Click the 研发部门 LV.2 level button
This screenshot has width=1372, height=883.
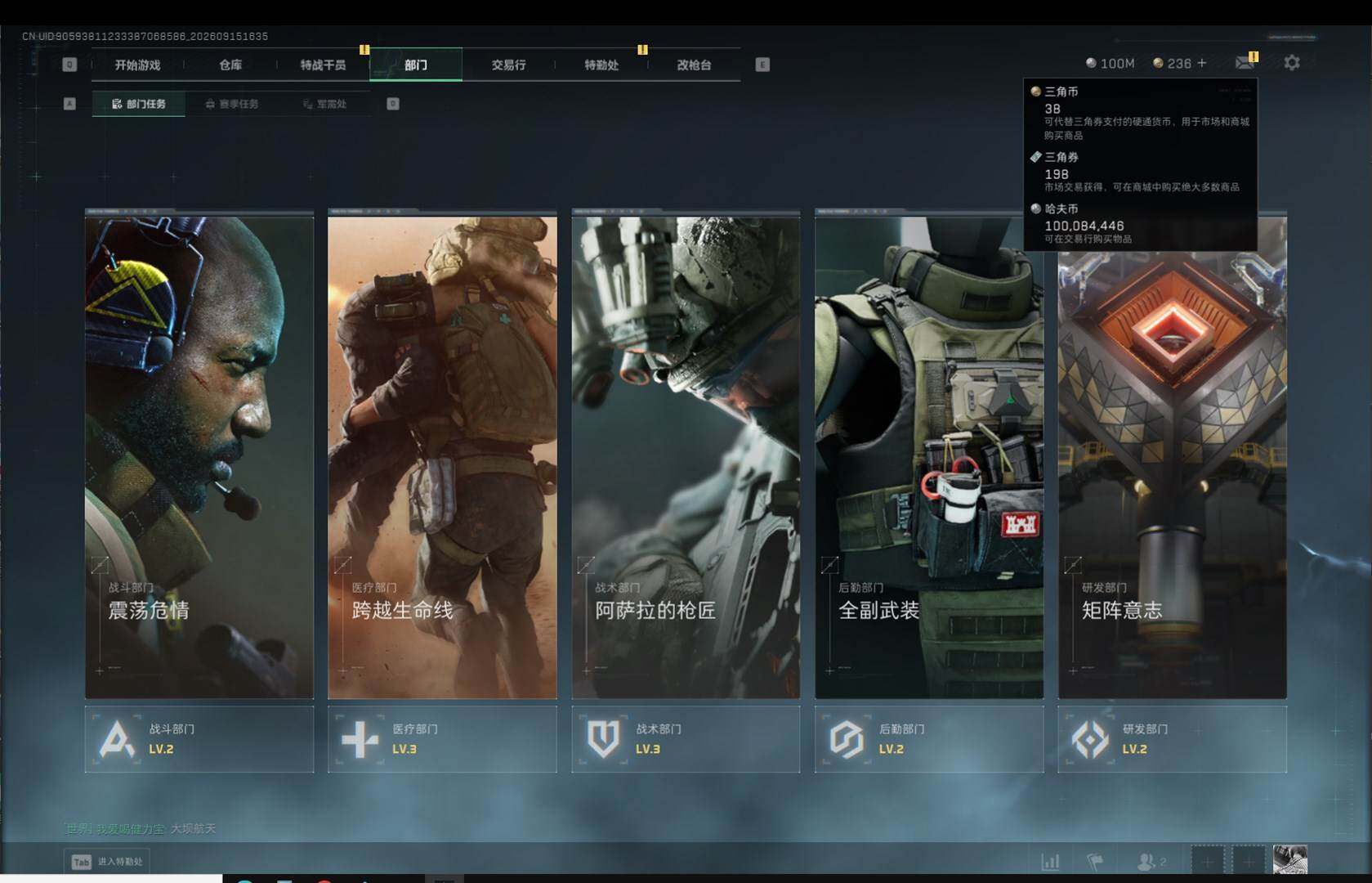pyautogui.click(x=1173, y=739)
